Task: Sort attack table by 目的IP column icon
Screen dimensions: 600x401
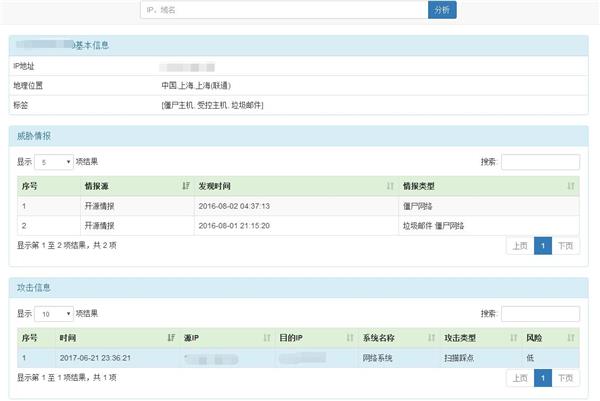Action: point(348,338)
